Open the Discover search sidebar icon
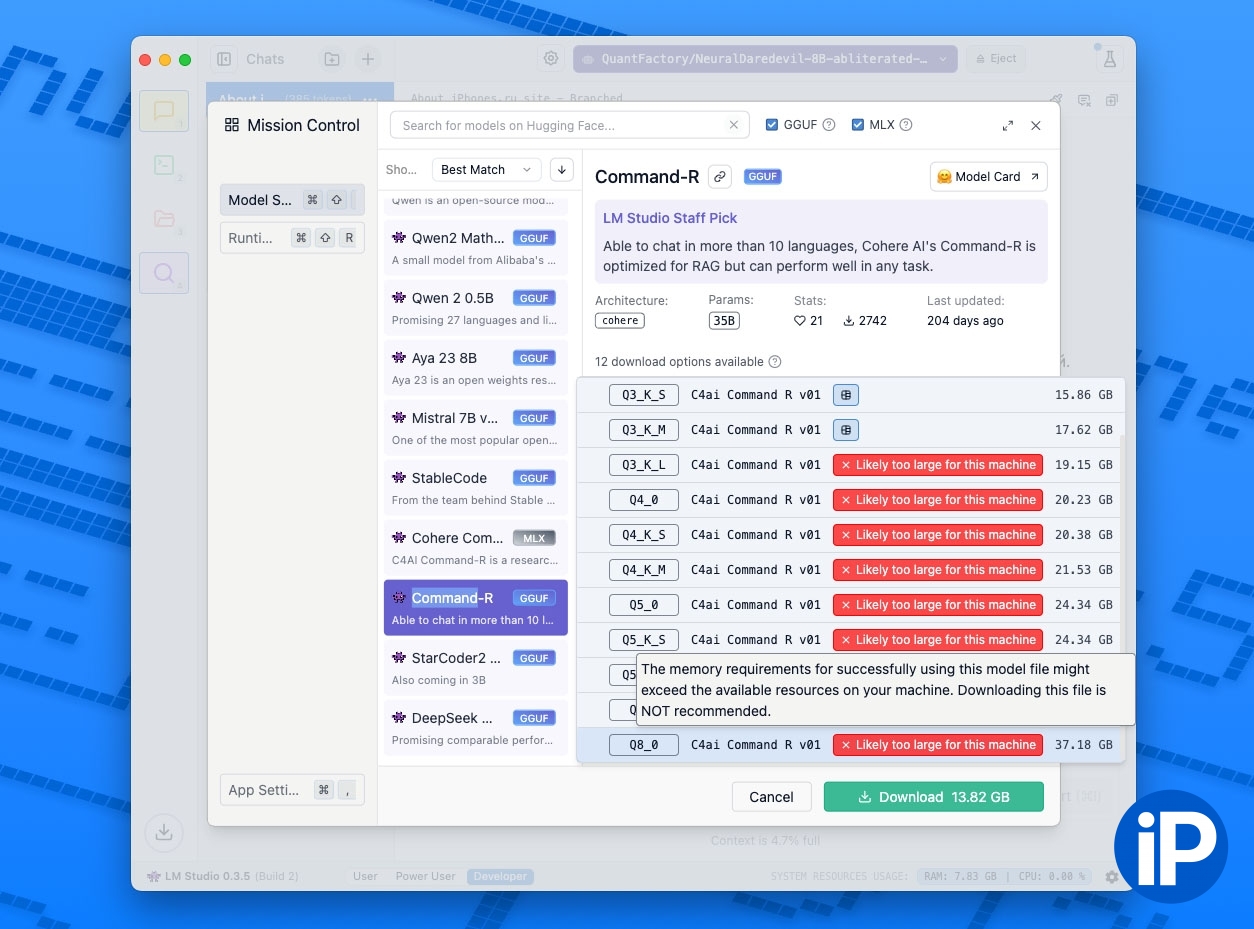The width and height of the screenshot is (1254, 929). [x=164, y=272]
